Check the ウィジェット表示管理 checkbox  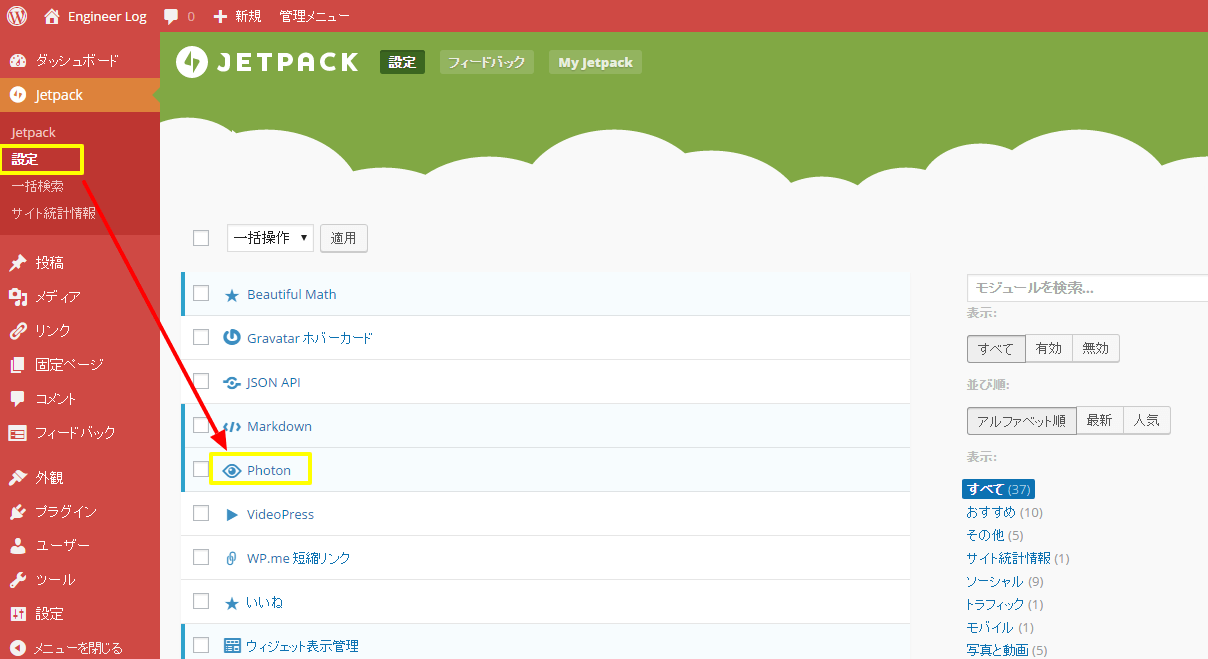coord(201,645)
